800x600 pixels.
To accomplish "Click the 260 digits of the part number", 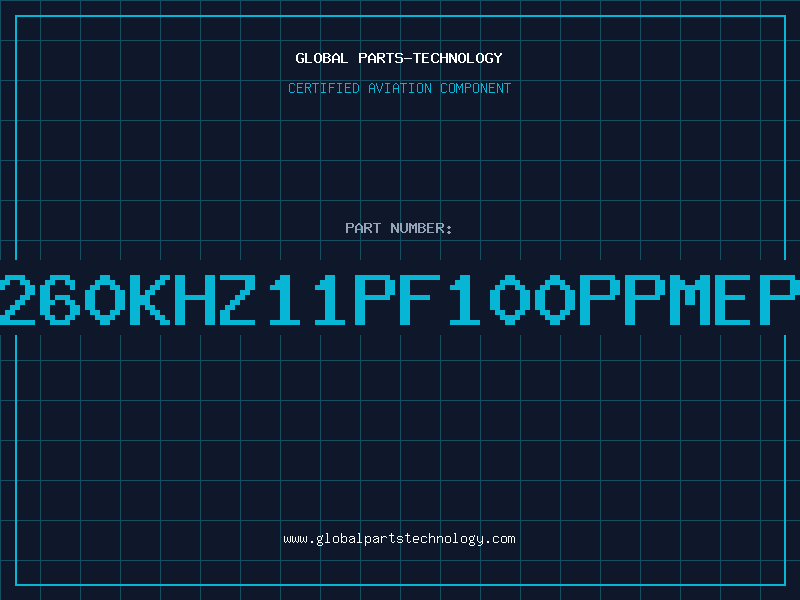I will (x=62, y=300).
